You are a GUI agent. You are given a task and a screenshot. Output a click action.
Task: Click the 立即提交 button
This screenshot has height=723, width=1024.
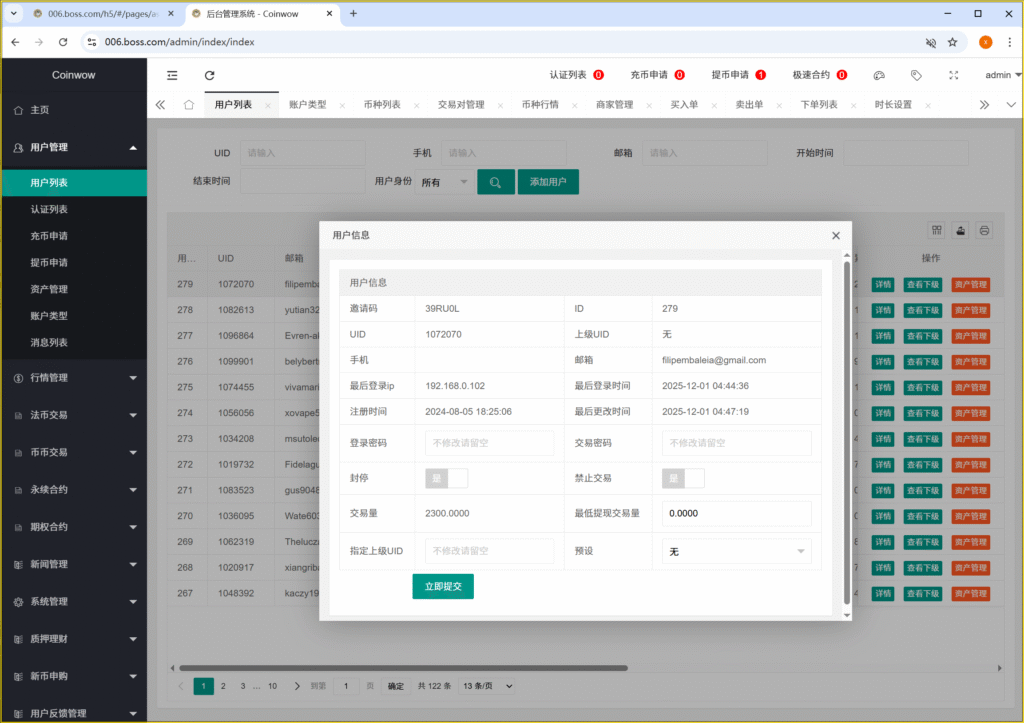pos(443,586)
